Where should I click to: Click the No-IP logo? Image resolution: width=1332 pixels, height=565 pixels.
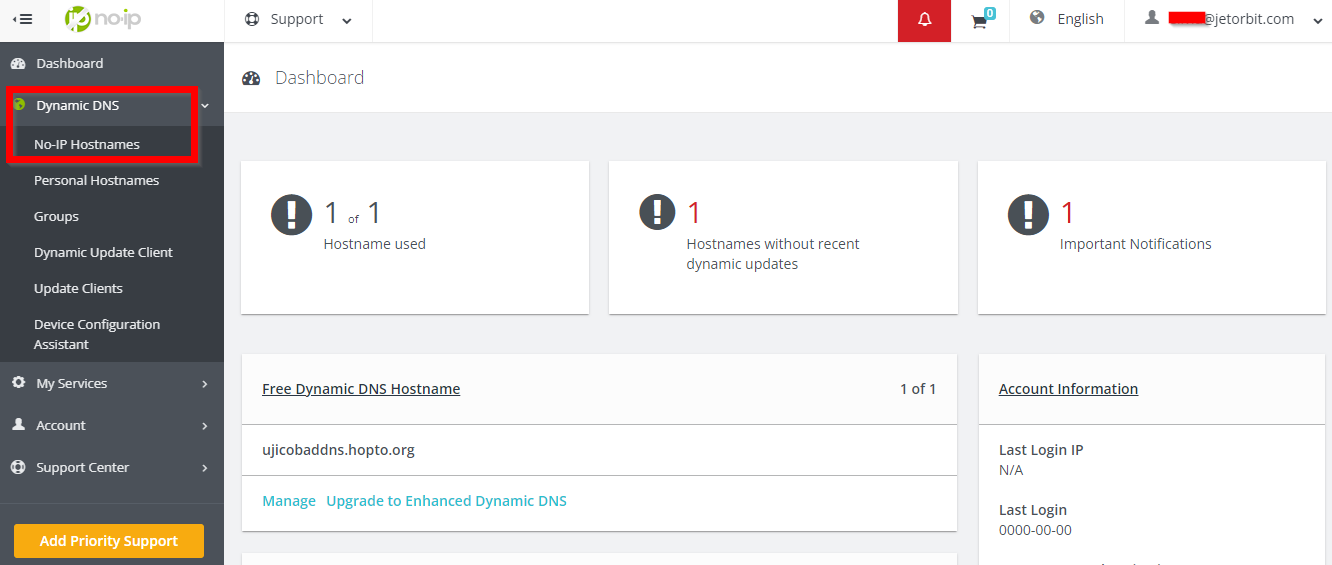pyautogui.click(x=102, y=19)
